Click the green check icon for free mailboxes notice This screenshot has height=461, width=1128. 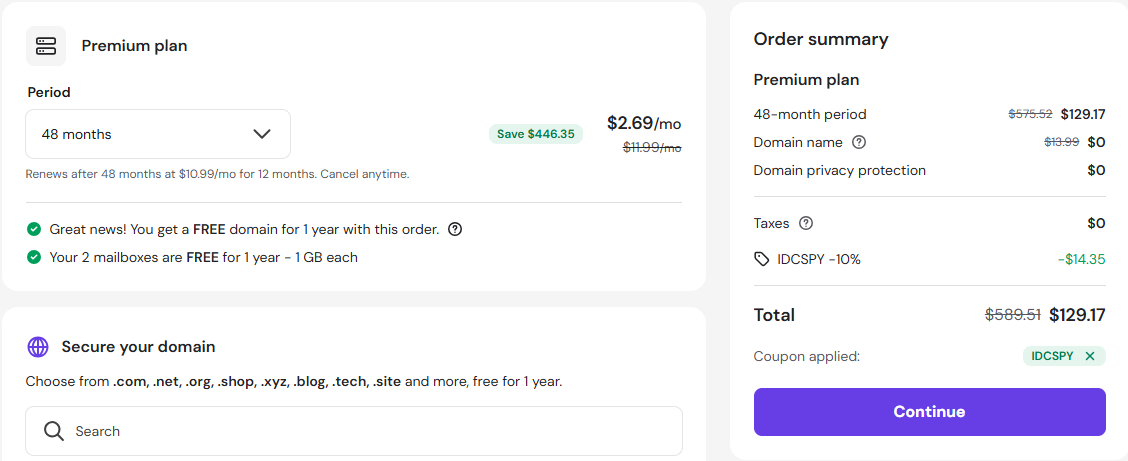tap(33, 257)
